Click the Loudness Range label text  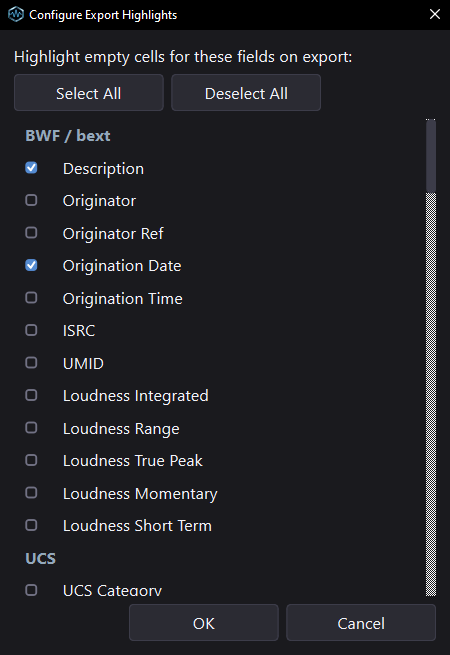tap(121, 429)
